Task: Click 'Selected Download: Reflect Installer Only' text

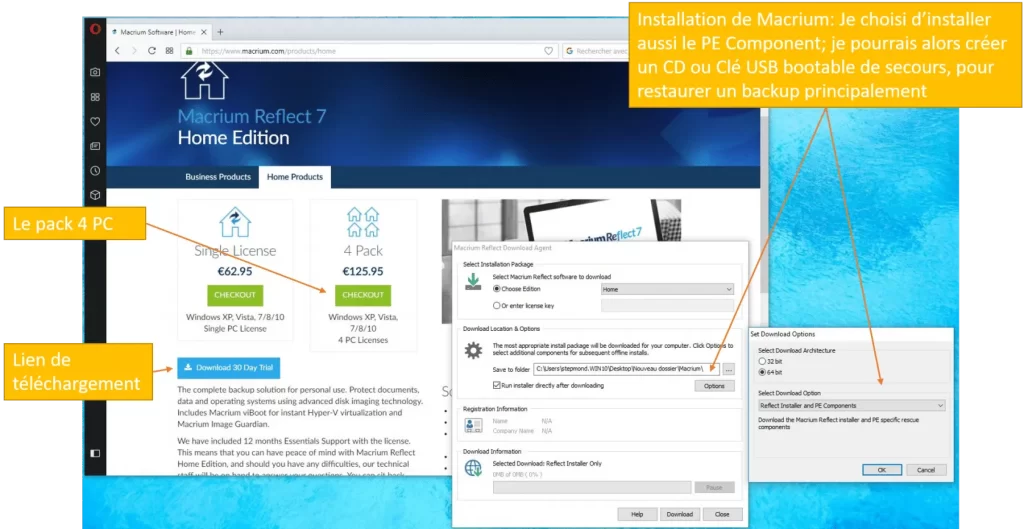Action: click(547, 464)
